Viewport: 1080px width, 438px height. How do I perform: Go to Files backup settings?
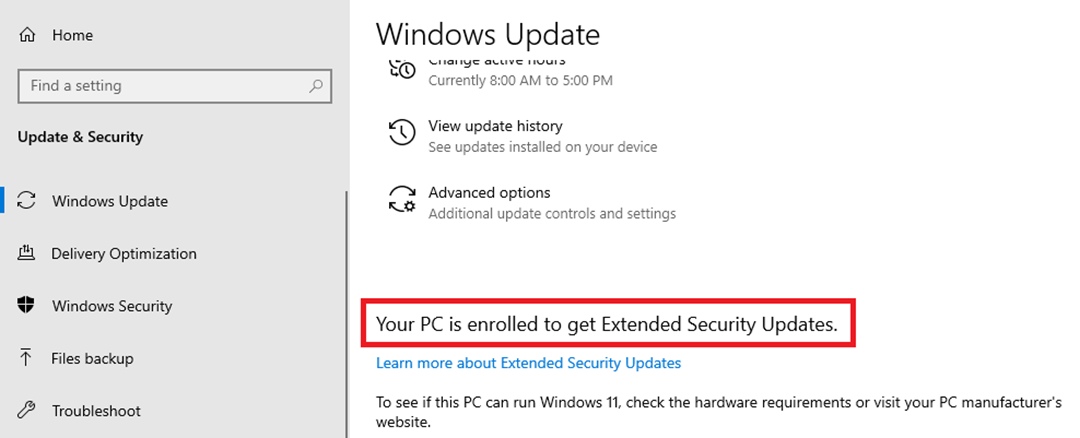point(92,358)
